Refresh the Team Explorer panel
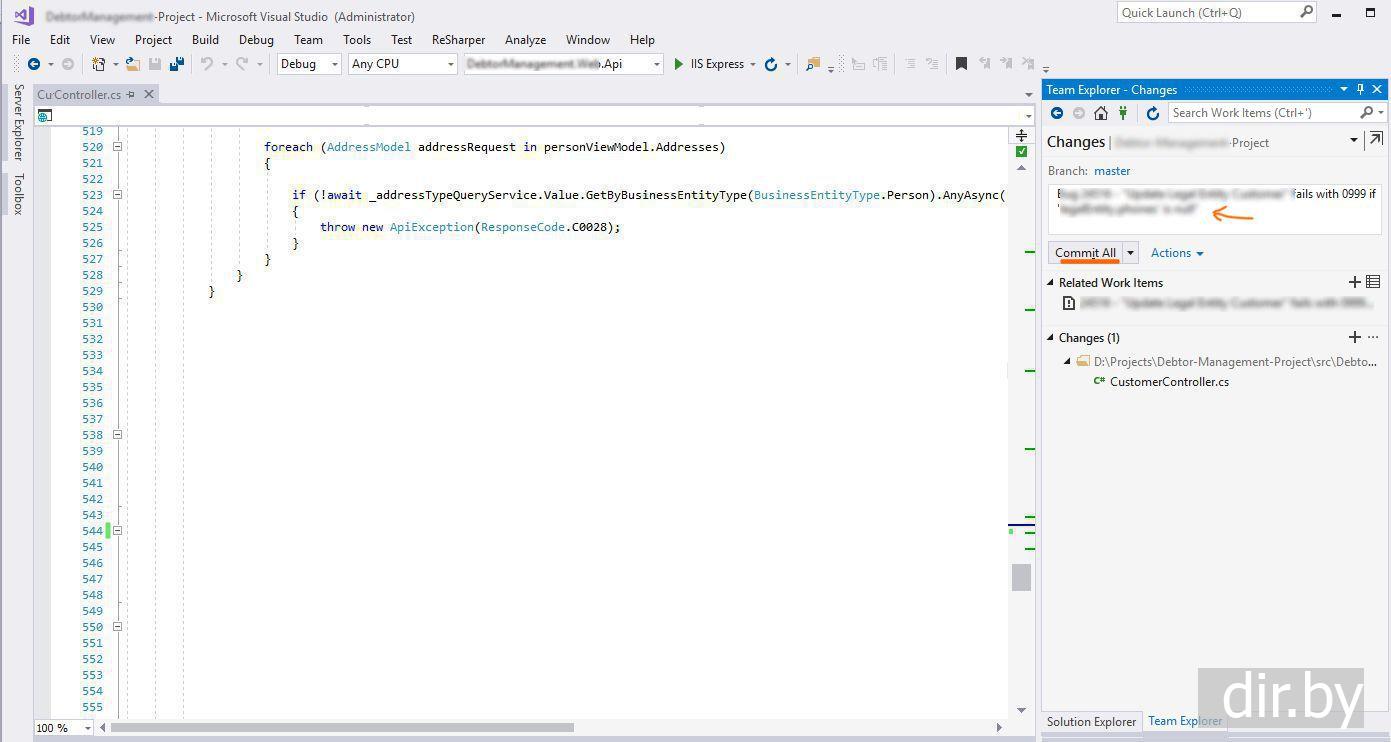 click(x=1152, y=113)
